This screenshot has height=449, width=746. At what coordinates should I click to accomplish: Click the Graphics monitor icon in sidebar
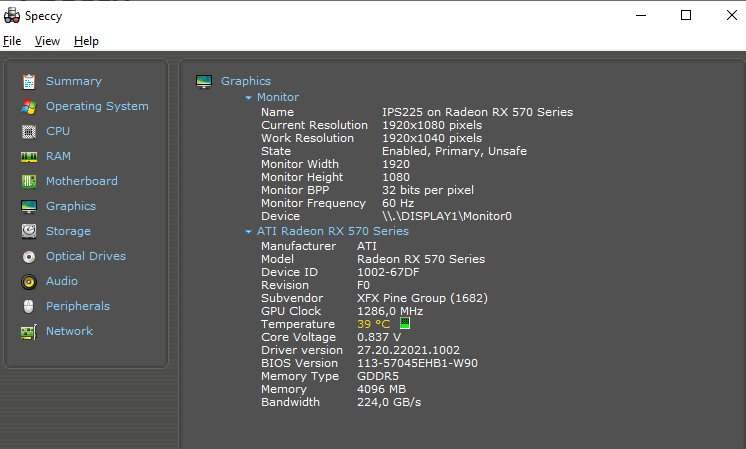(29, 206)
